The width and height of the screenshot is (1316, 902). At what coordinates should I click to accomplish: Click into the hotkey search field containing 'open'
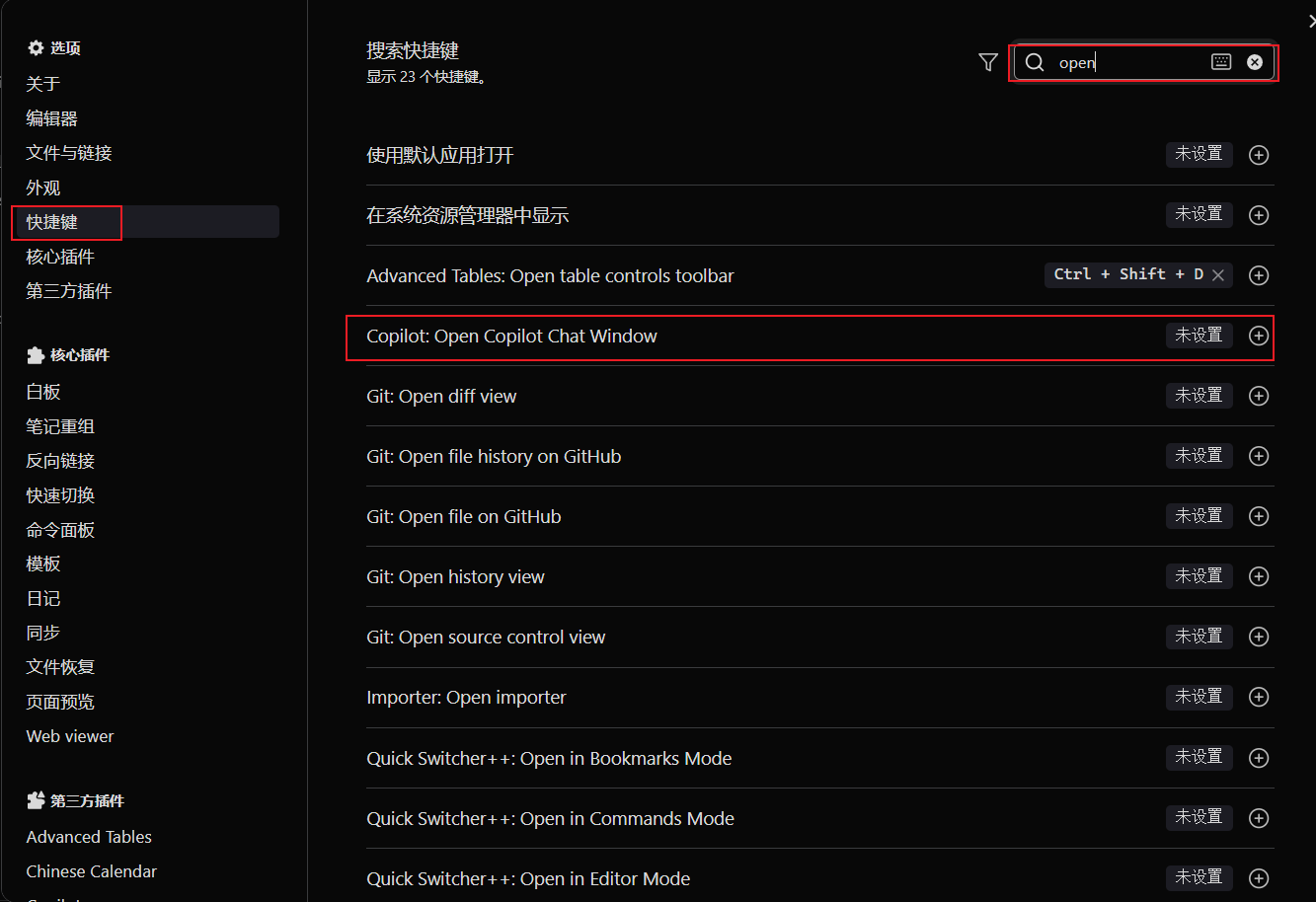click(x=1145, y=62)
